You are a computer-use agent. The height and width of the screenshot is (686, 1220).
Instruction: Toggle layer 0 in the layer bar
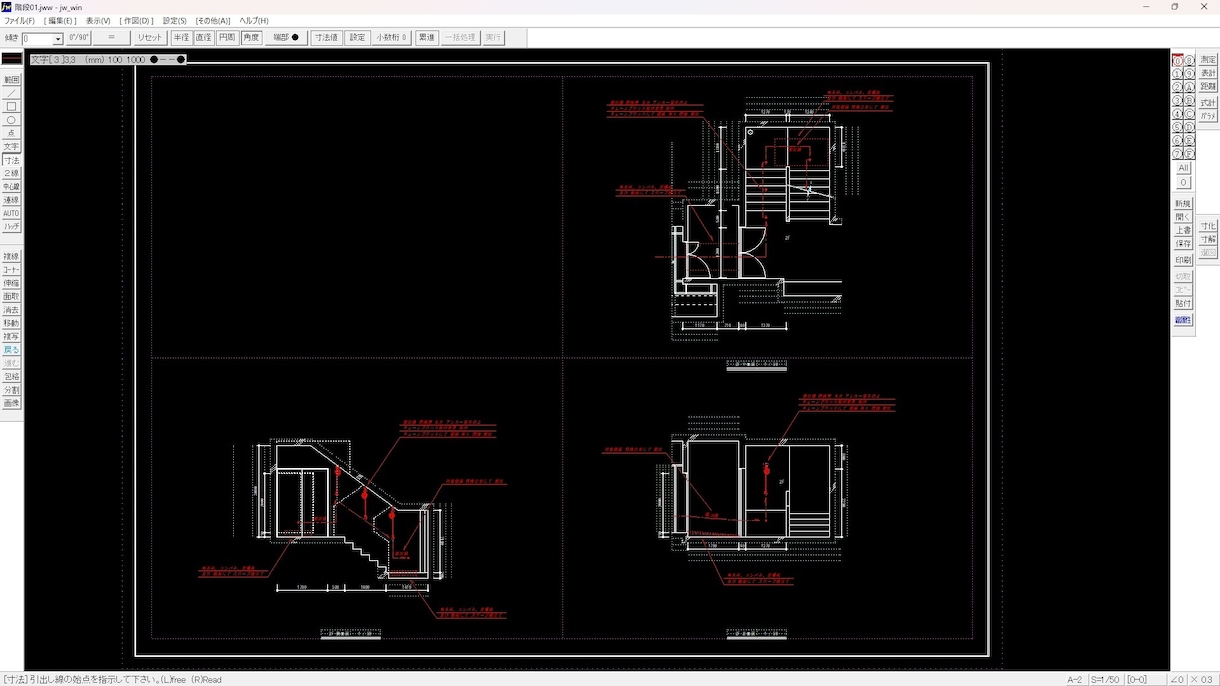click(x=1178, y=61)
